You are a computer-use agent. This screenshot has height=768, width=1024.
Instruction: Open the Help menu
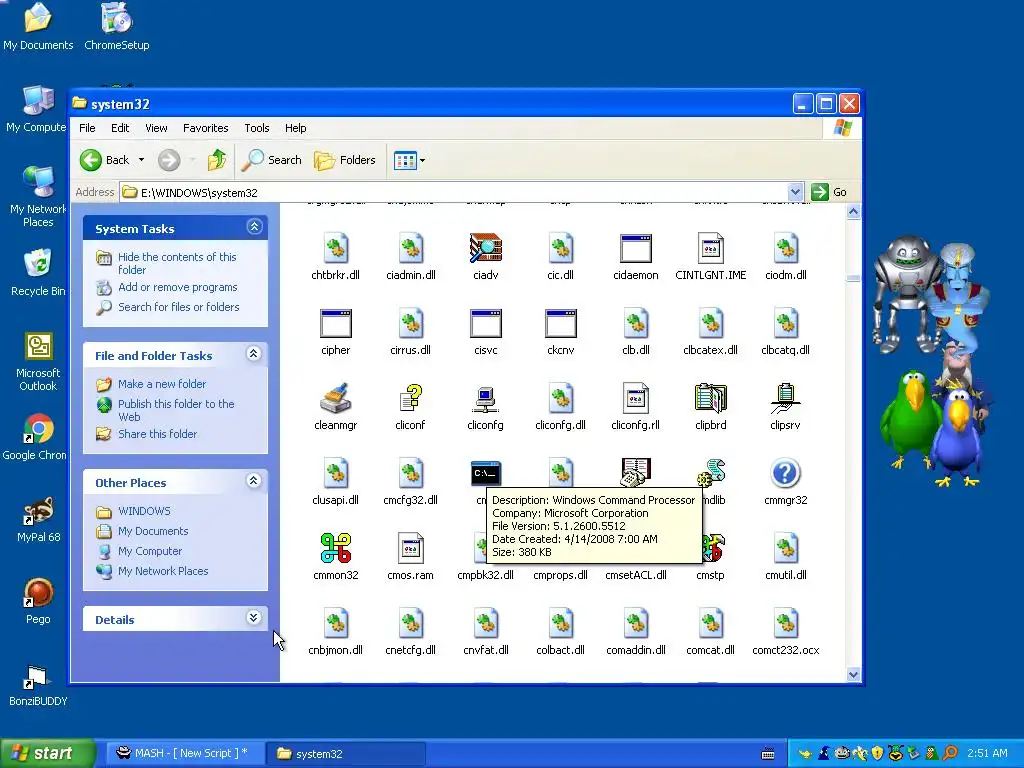click(295, 128)
